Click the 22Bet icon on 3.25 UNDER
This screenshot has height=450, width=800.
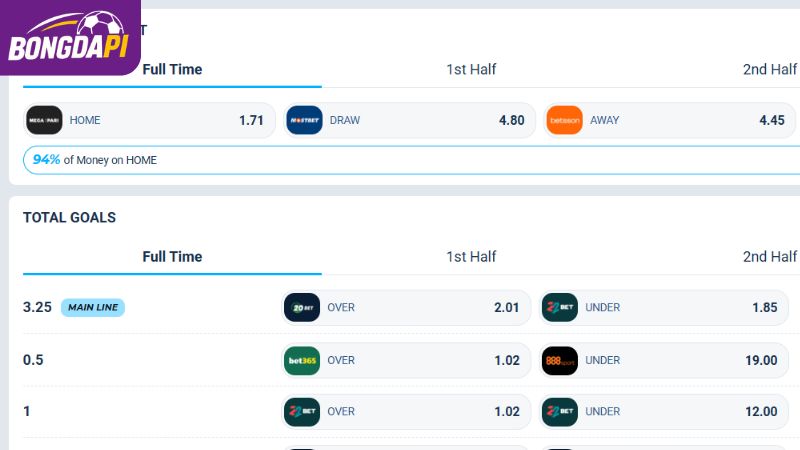[x=560, y=308]
